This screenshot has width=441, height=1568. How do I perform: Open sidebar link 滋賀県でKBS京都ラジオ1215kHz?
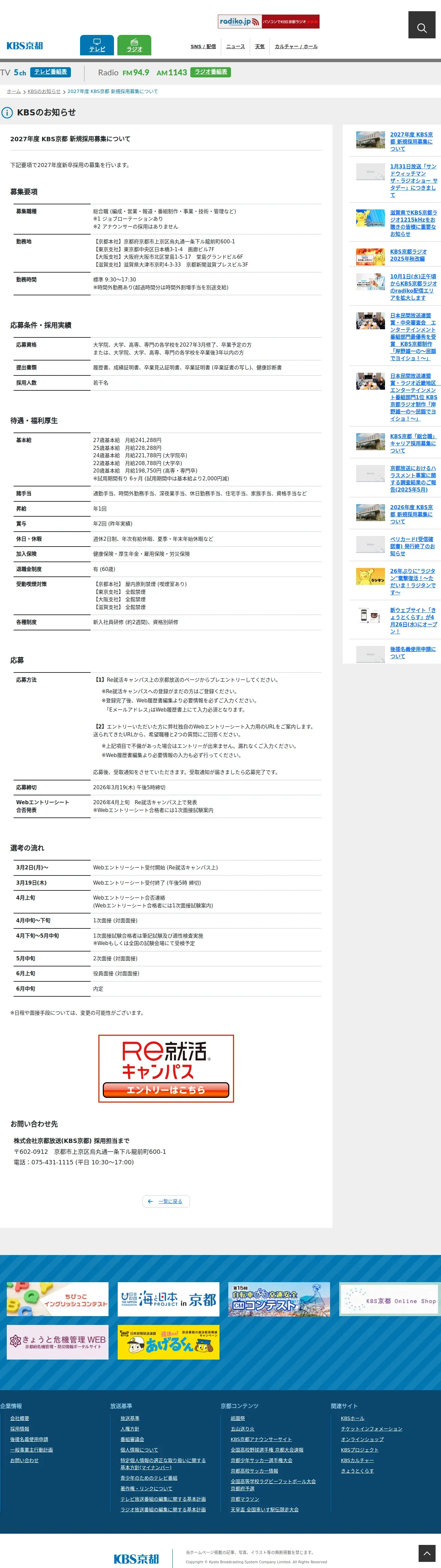click(414, 223)
